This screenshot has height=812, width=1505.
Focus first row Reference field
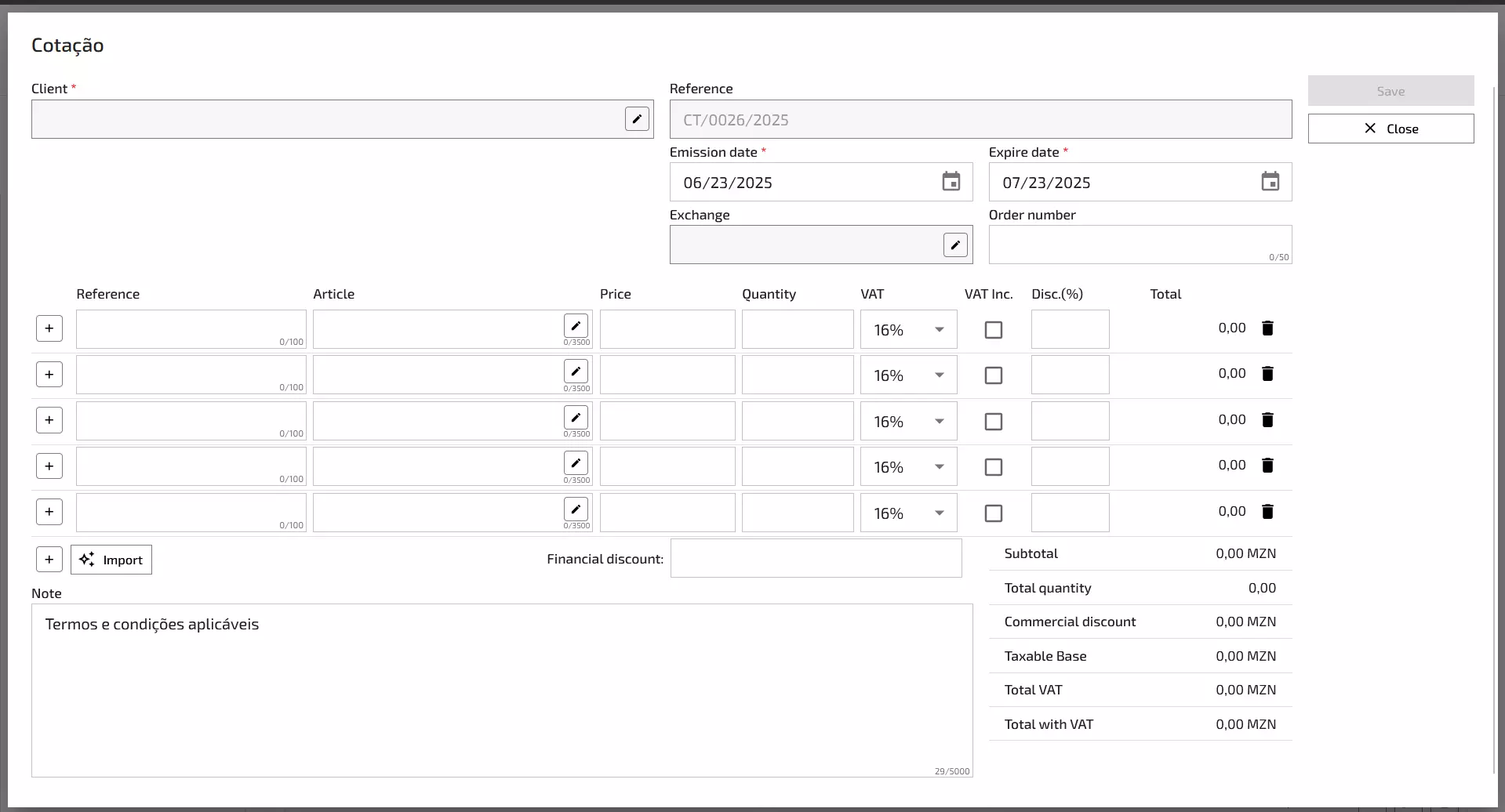(x=191, y=329)
